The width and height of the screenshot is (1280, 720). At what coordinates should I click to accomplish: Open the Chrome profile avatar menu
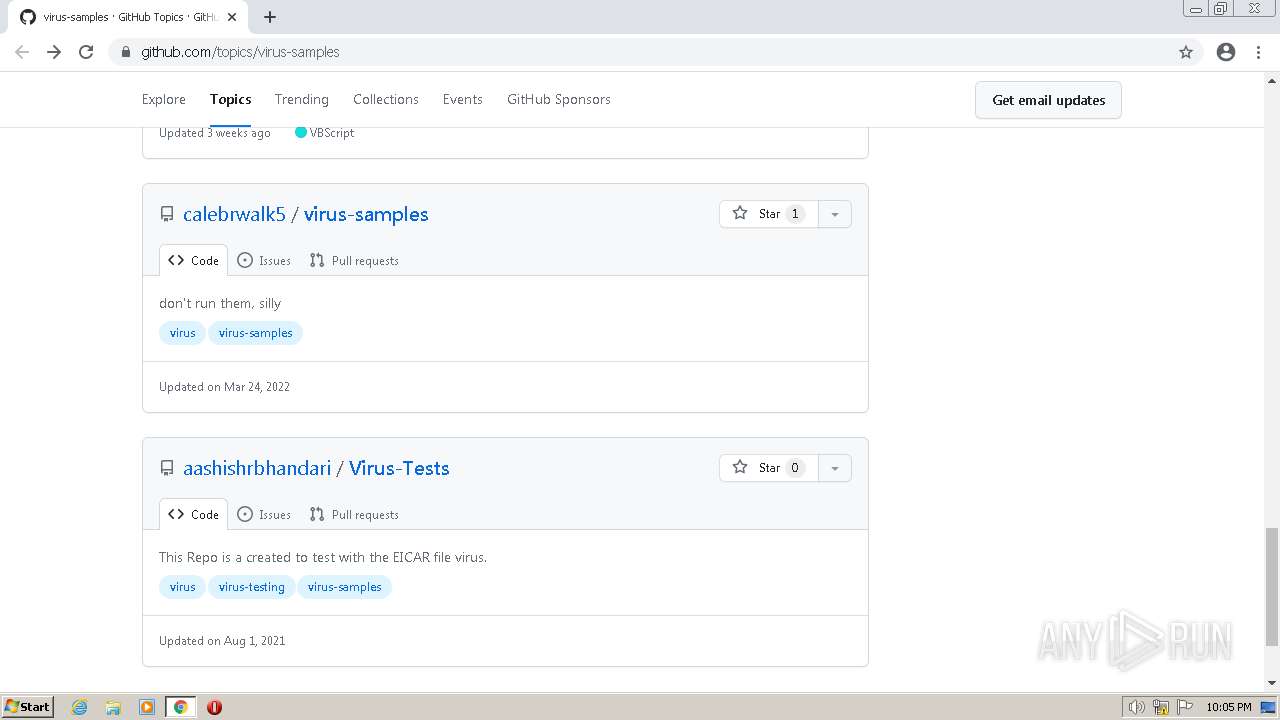click(x=1226, y=52)
